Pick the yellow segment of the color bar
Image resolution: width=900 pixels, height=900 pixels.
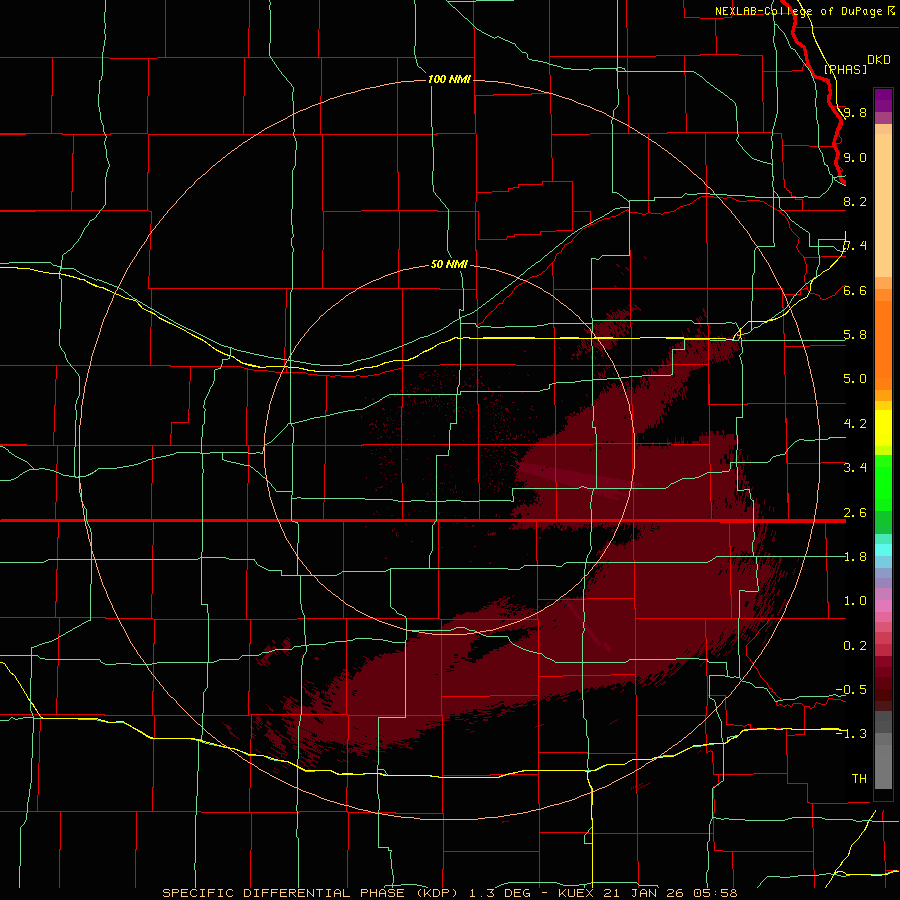click(x=883, y=428)
